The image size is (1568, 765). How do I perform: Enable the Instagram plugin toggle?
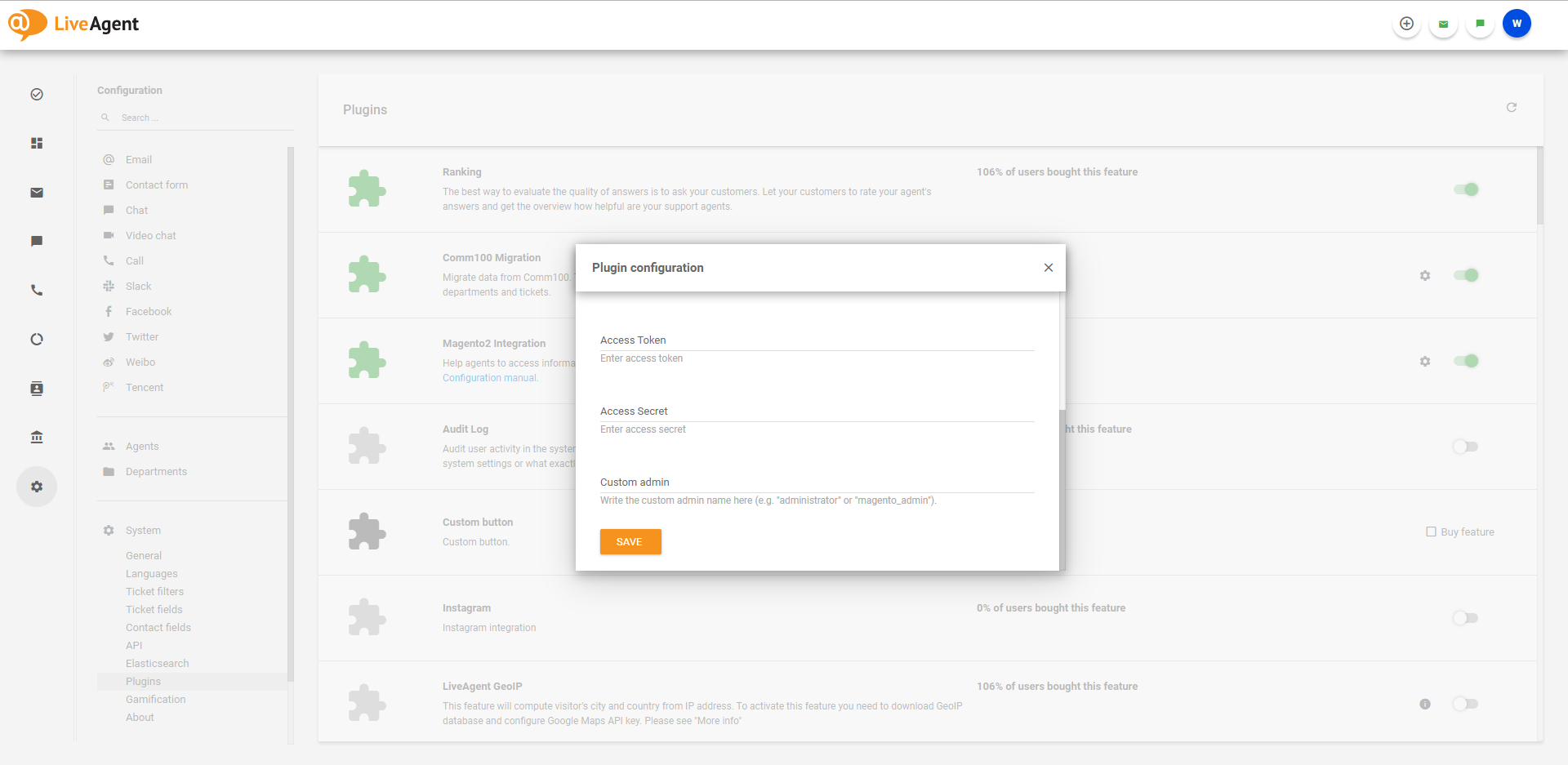(x=1465, y=618)
